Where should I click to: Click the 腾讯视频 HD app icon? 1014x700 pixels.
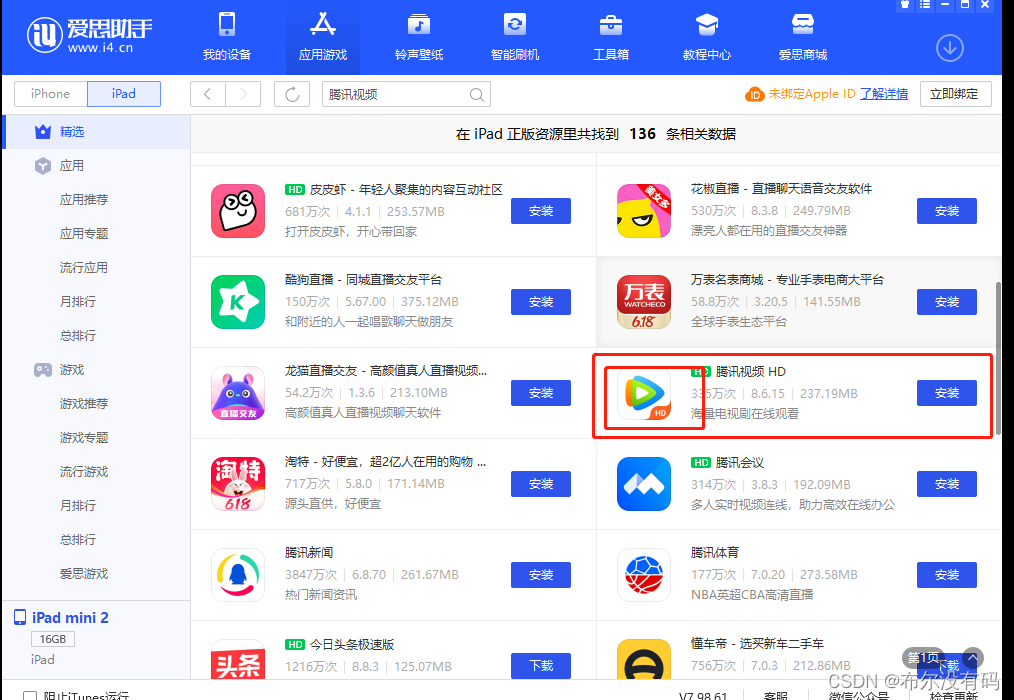(643, 393)
